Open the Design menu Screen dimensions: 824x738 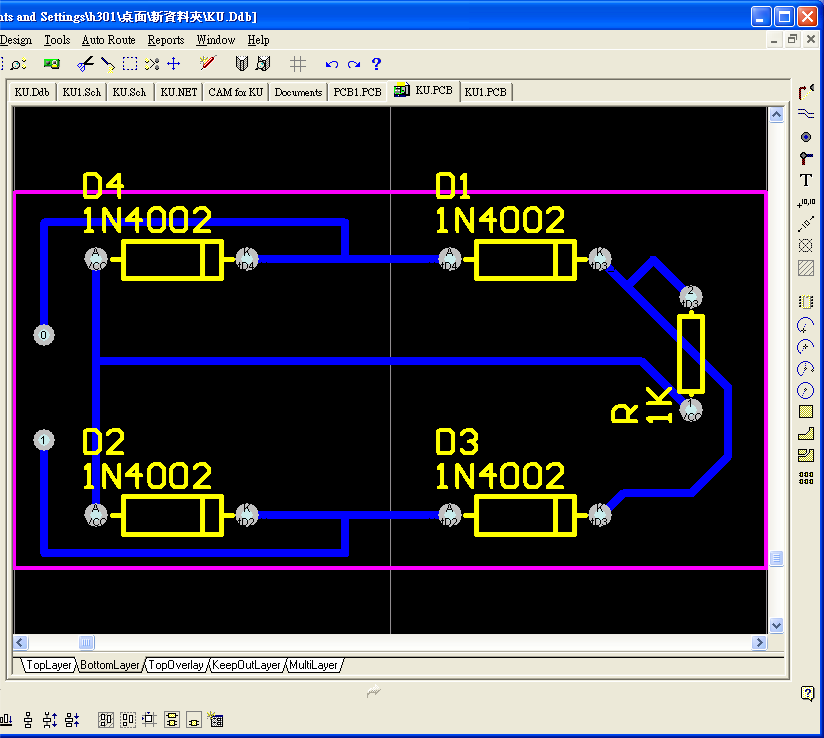point(16,40)
